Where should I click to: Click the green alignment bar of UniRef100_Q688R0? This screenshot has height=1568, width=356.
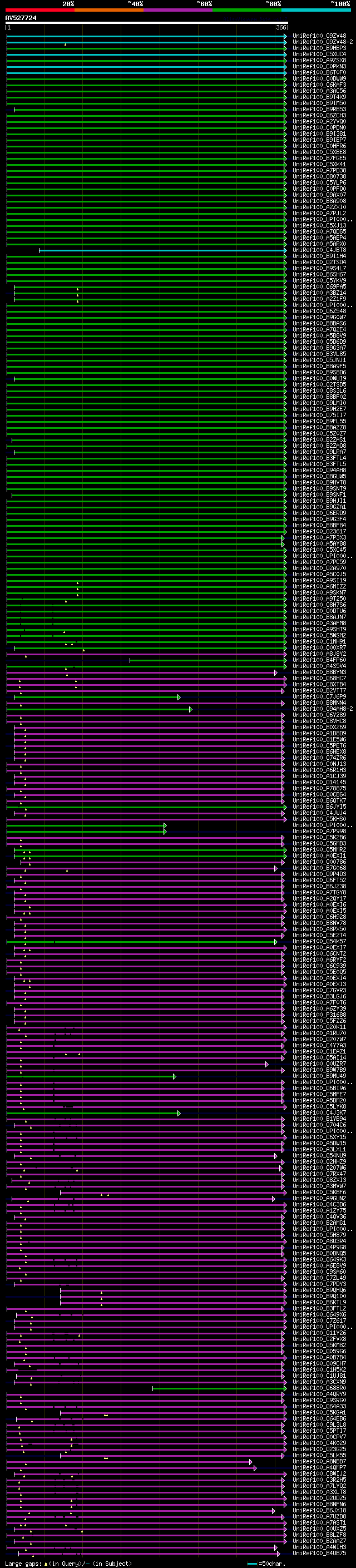click(219, 1388)
